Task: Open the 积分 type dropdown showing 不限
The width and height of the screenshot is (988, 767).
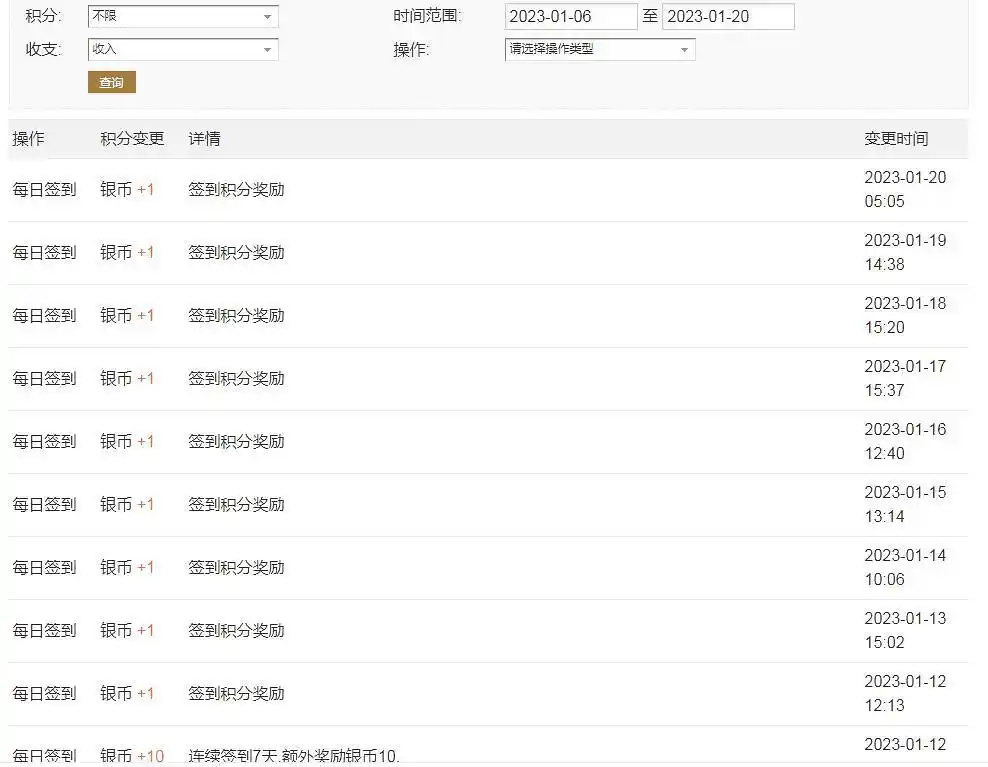Action: tap(183, 17)
